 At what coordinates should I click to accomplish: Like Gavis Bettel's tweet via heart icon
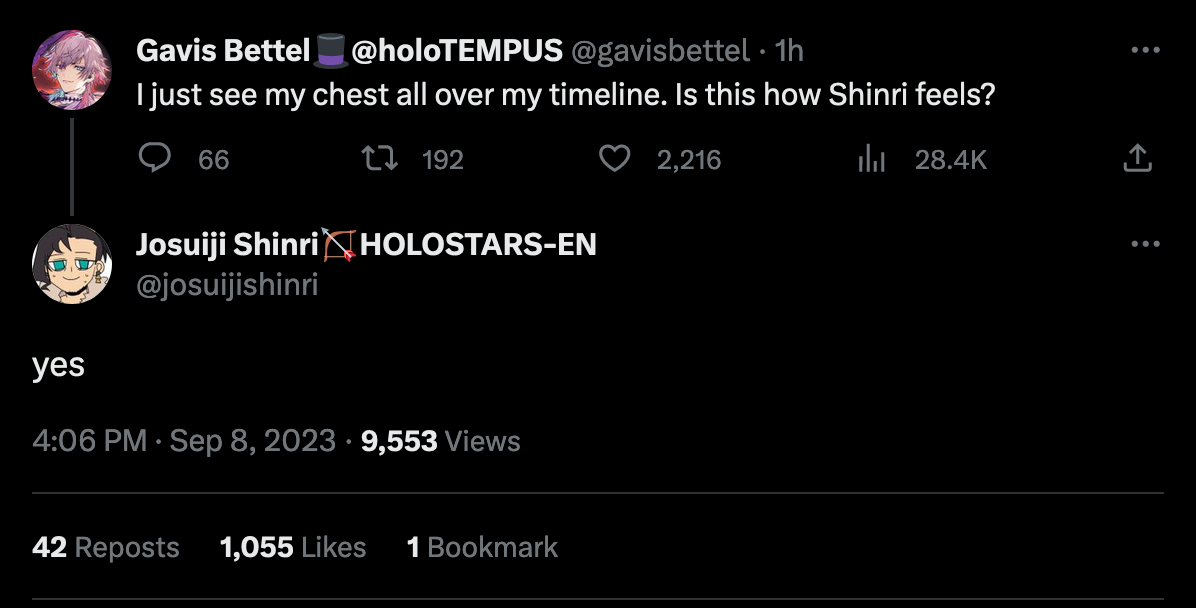coord(614,159)
